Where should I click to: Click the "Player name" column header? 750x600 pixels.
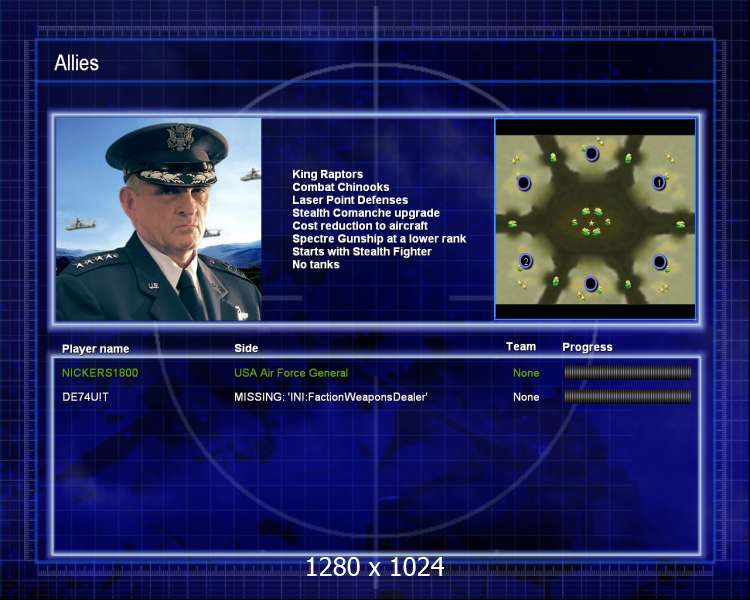point(96,349)
